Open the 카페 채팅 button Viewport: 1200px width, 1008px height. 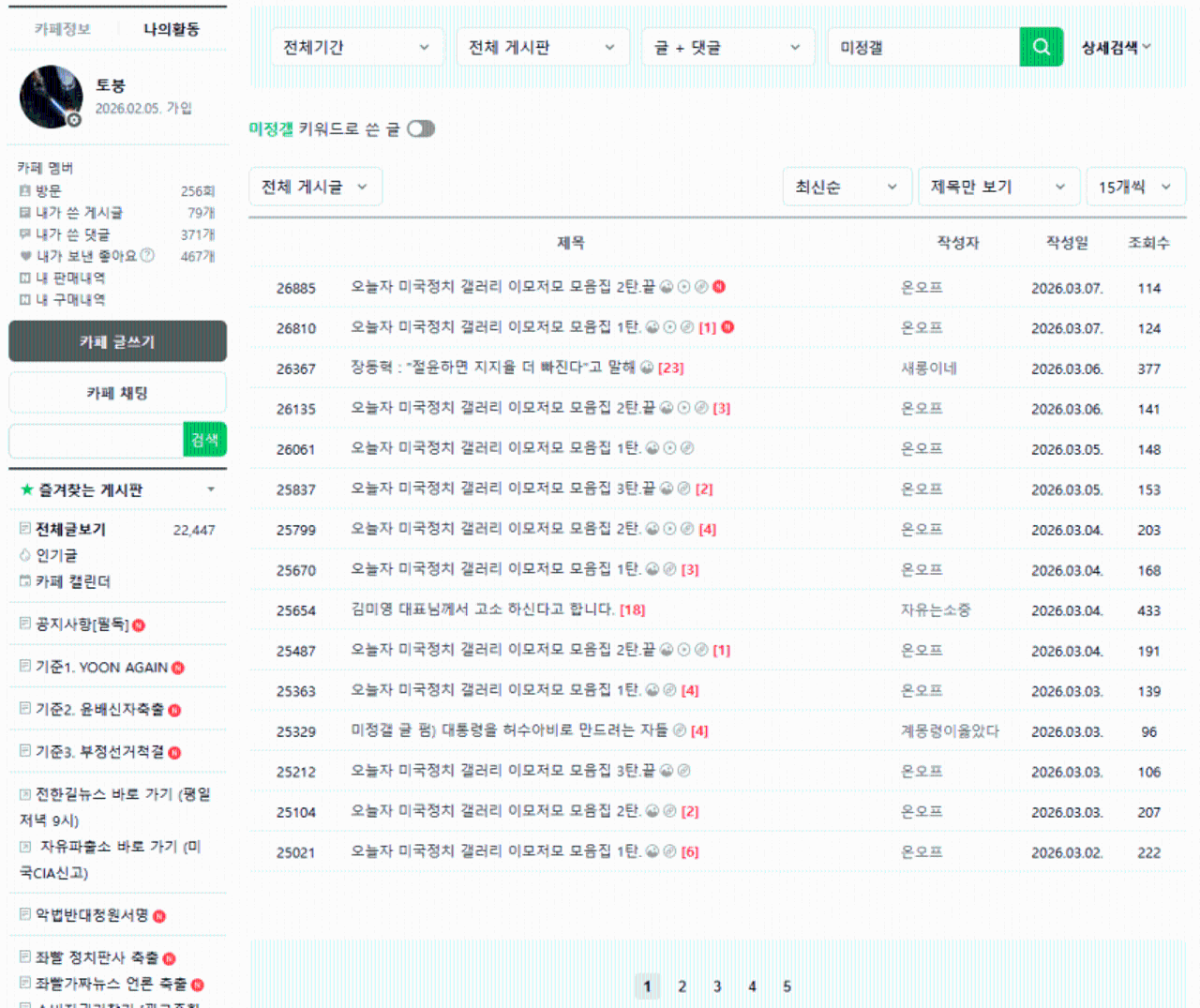(117, 393)
